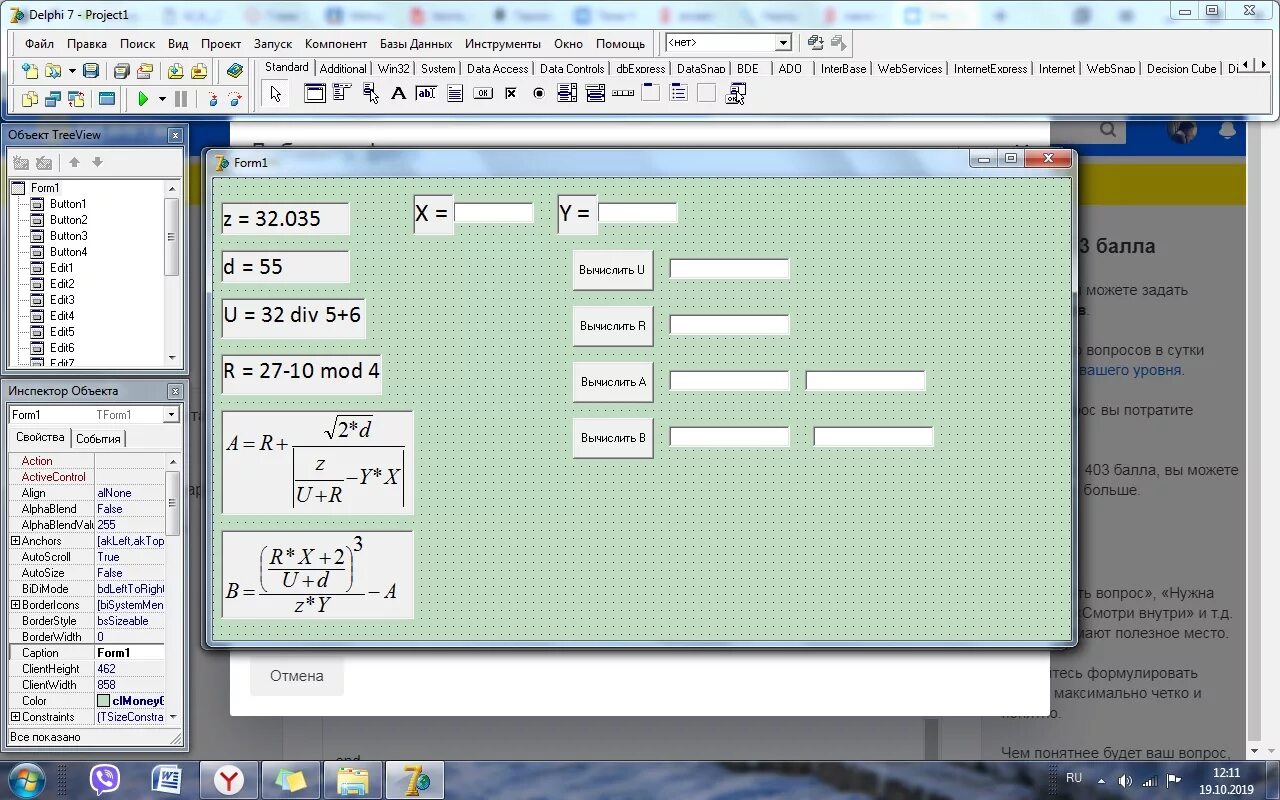Select the arrow pointer in component palette
This screenshot has height=800, width=1280.
click(x=276, y=93)
